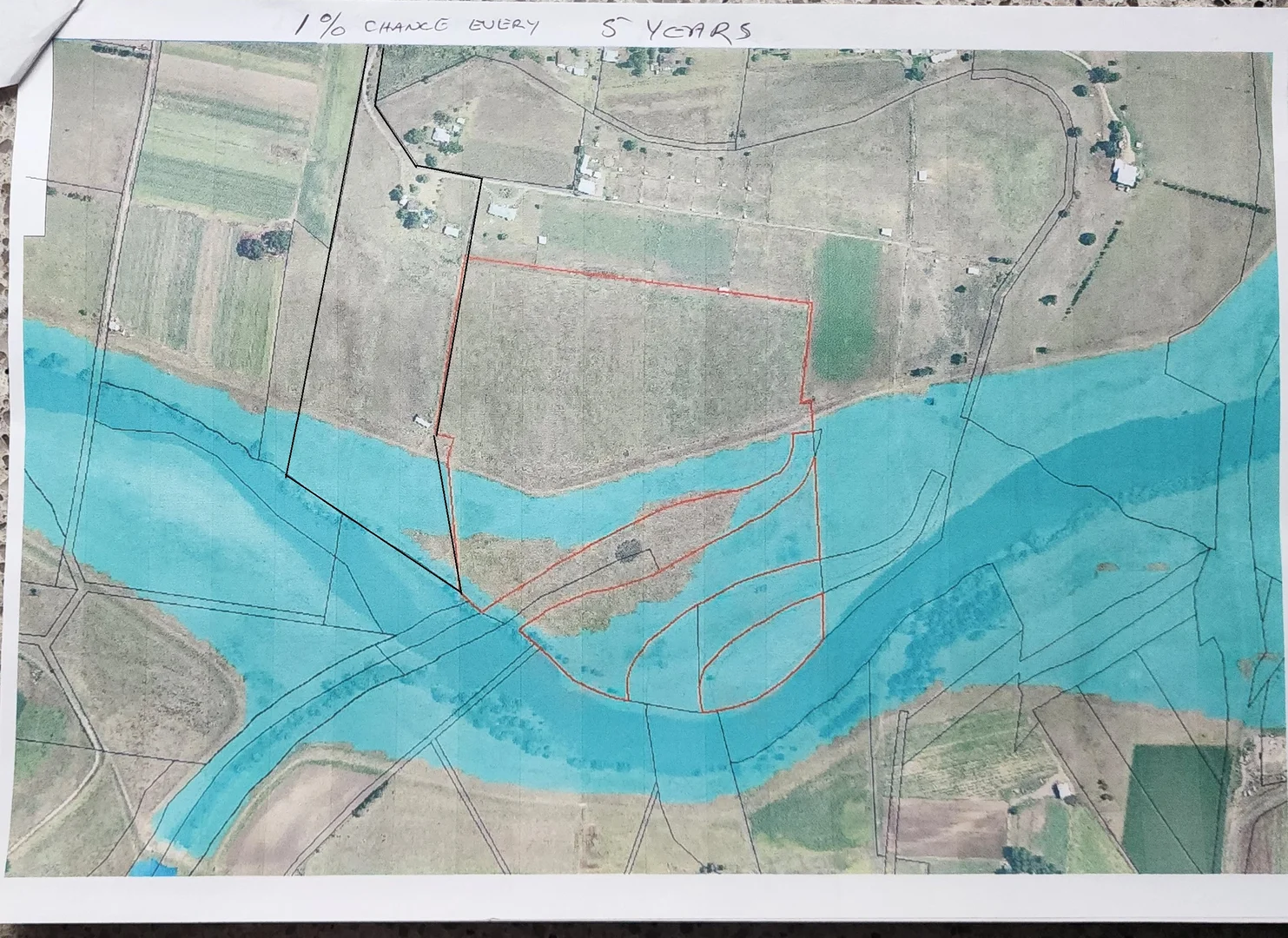The image size is (1288, 938).
Task: Select the large grassy paddock inside the red boundary
Action: (x=625, y=373)
